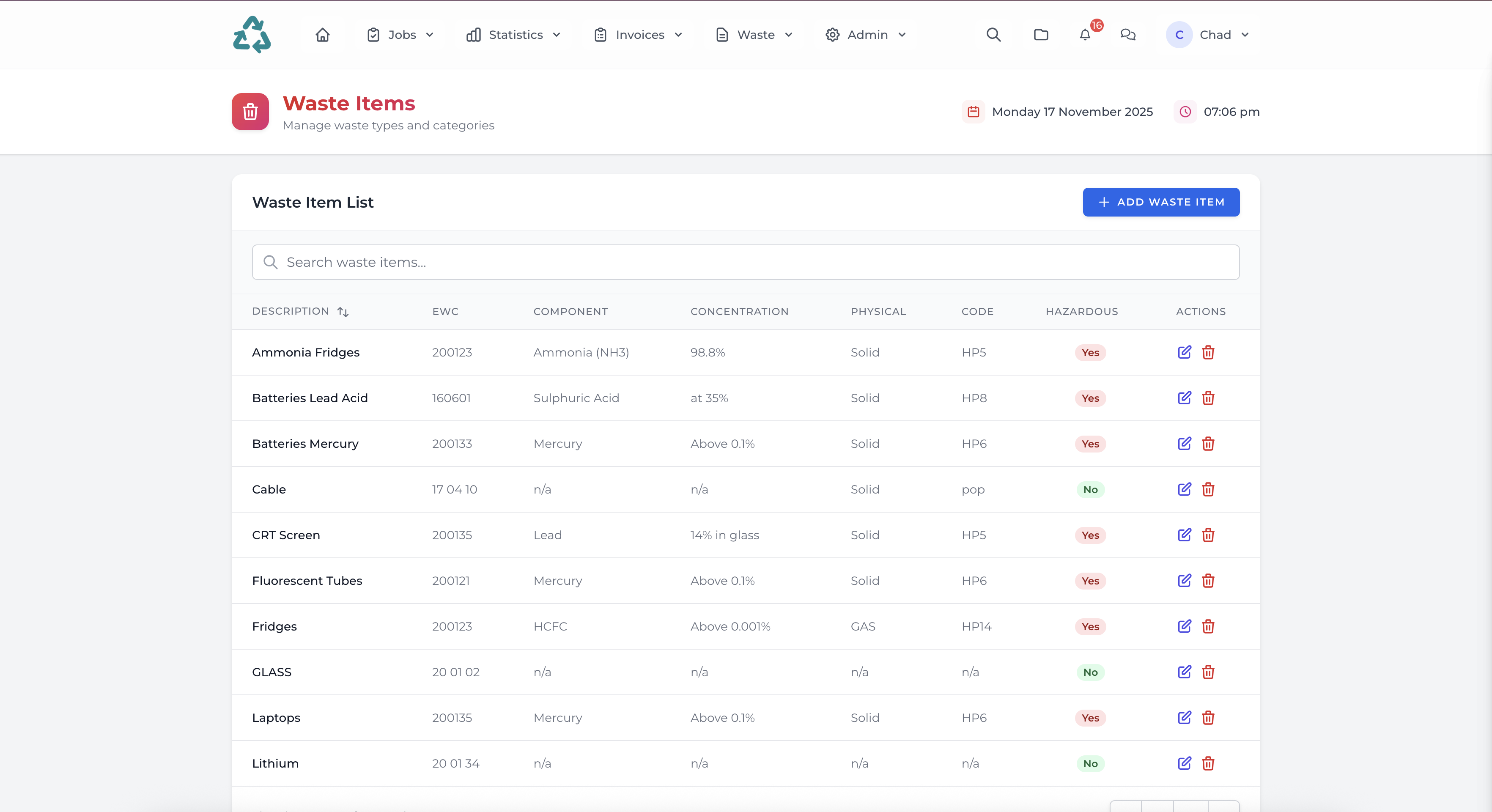This screenshot has height=812, width=1492.
Task: Click the recycling logo icon
Action: (251, 35)
